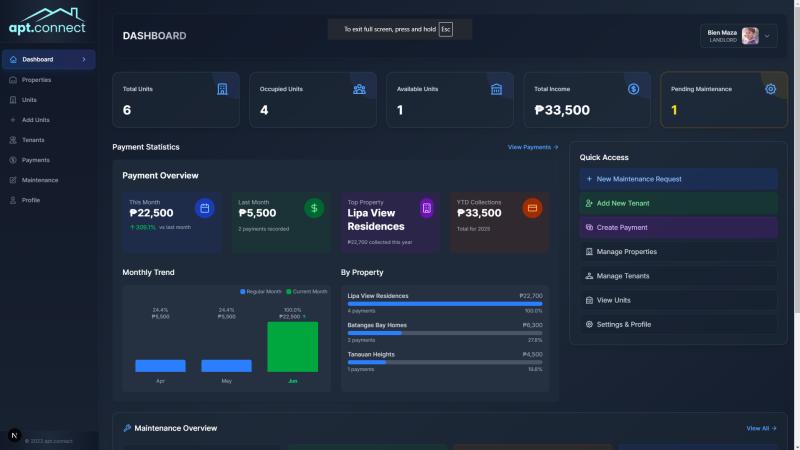Click the Batangas Bay Homes progress bar
Screen dimensions: 800x450
(445, 333)
